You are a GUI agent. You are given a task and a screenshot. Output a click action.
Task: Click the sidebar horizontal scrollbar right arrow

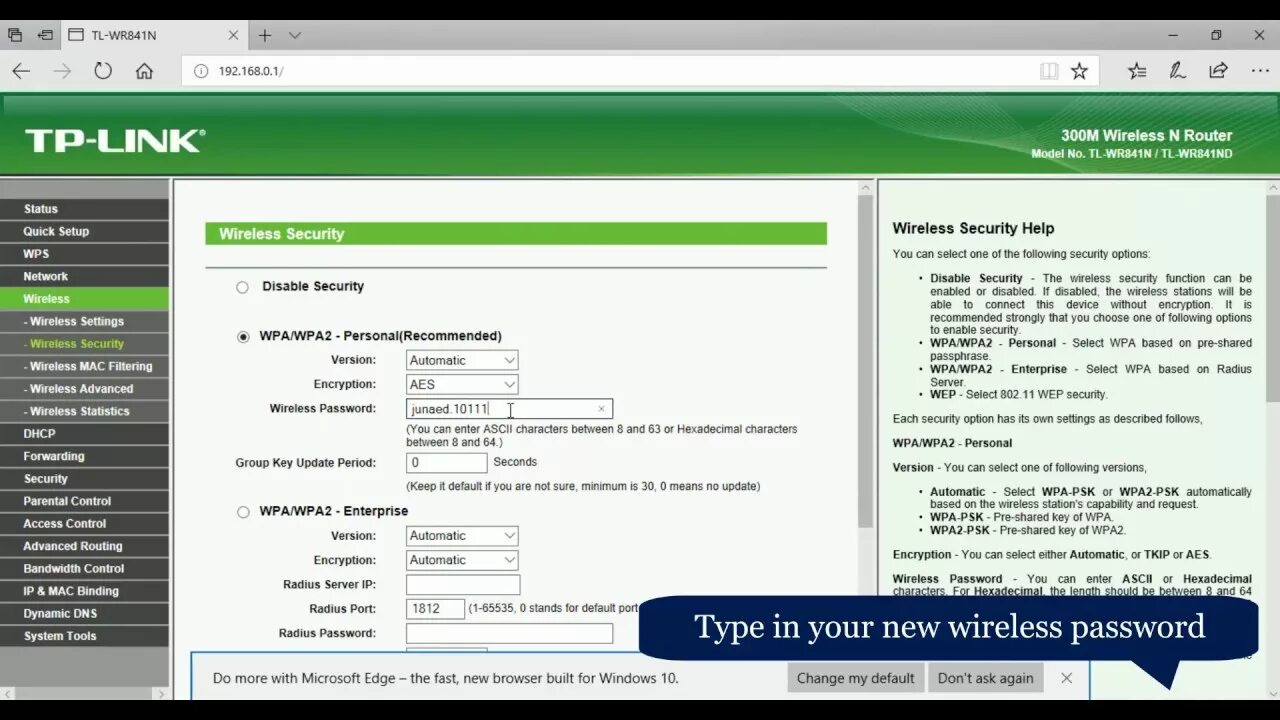pyautogui.click(x=161, y=693)
